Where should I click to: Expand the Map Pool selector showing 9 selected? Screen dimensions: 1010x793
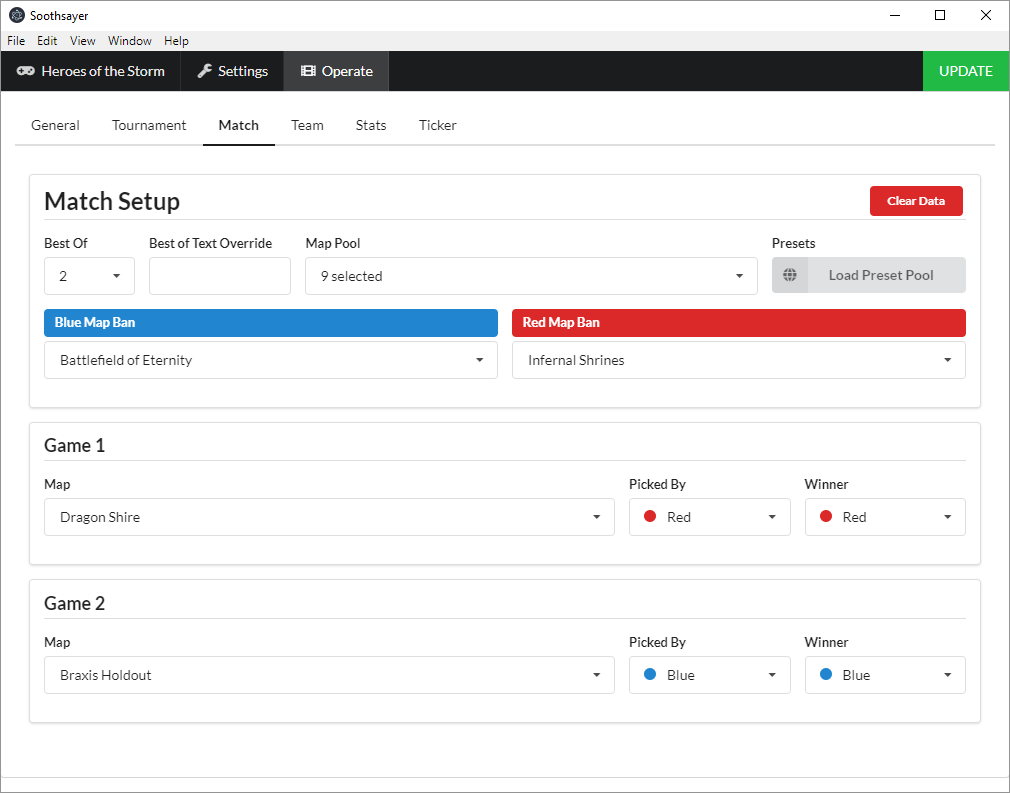531,276
